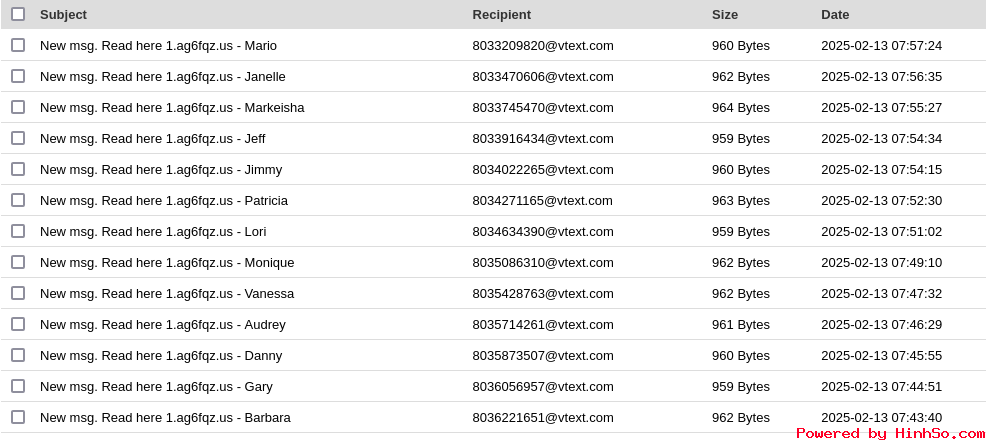
Task: Click recipient 8035873507@vtext.com
Action: [543, 355]
